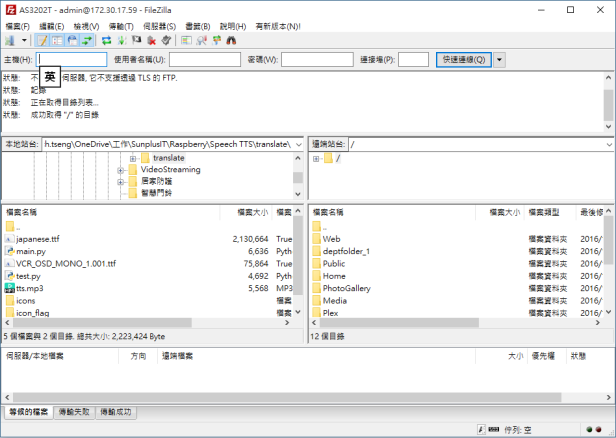Screen dimensions: 616x438
Task: Click reconnect to last server icon
Action: 166,40
